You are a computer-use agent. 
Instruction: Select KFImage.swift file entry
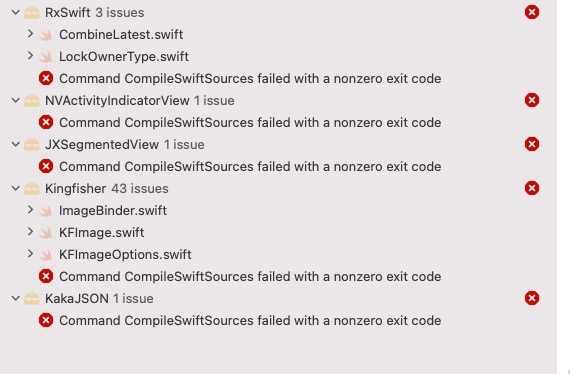tap(101, 233)
